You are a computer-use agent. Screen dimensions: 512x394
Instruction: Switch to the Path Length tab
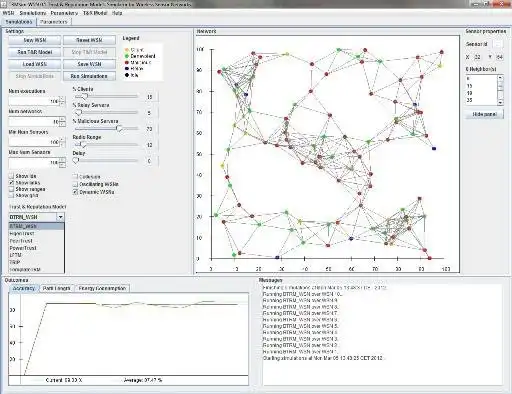57,288
